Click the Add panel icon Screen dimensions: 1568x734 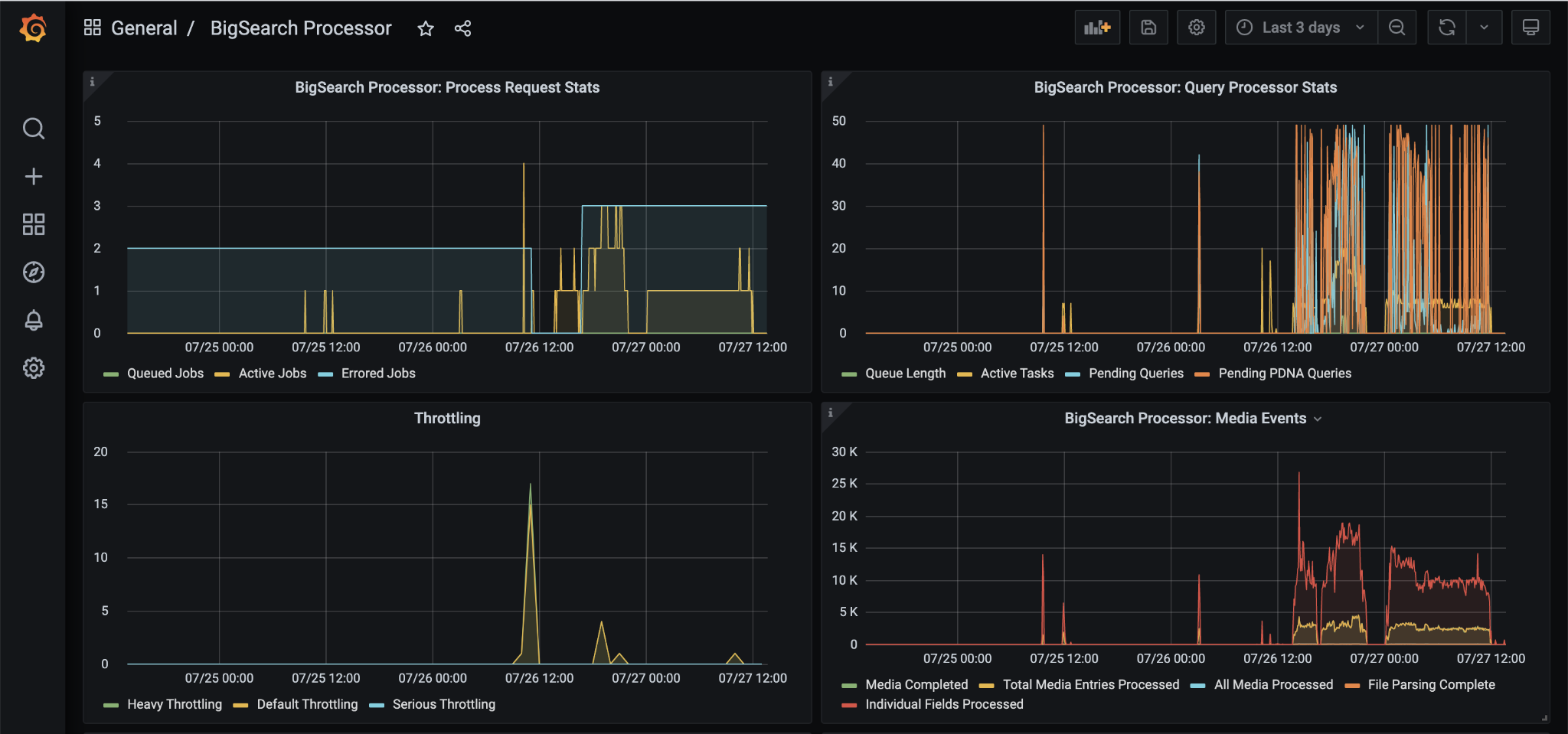(x=1097, y=28)
